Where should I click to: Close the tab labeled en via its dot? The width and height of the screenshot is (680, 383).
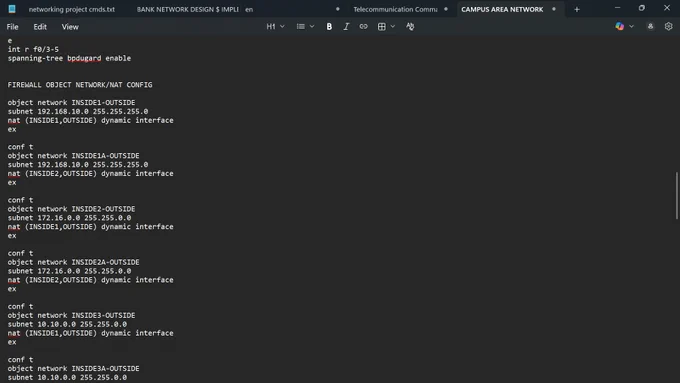[338, 9]
